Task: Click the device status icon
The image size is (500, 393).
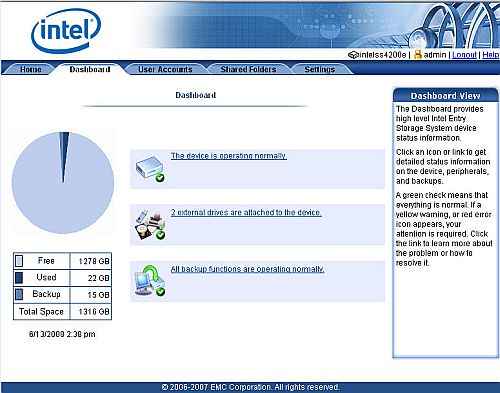Action: [150, 169]
